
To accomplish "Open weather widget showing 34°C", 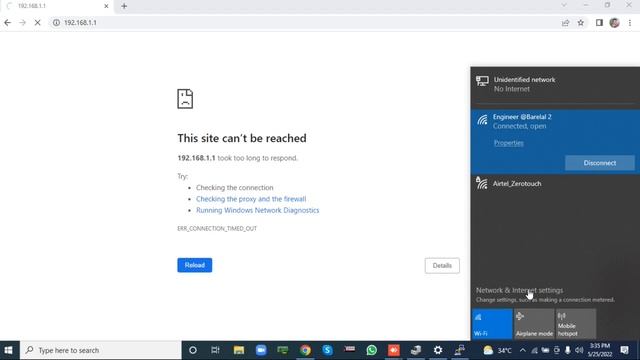I will [498, 350].
